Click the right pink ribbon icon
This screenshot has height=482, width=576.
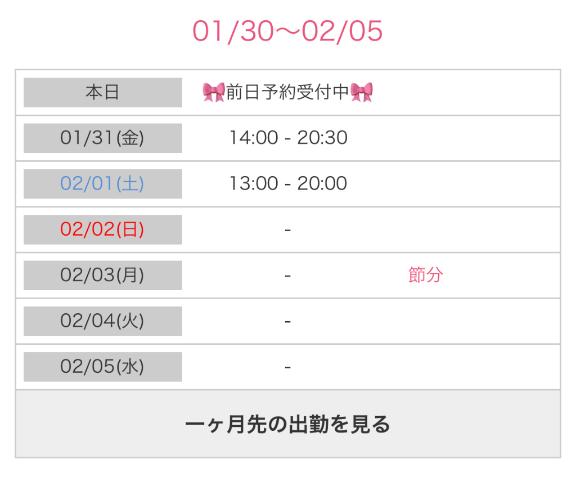(x=361, y=92)
